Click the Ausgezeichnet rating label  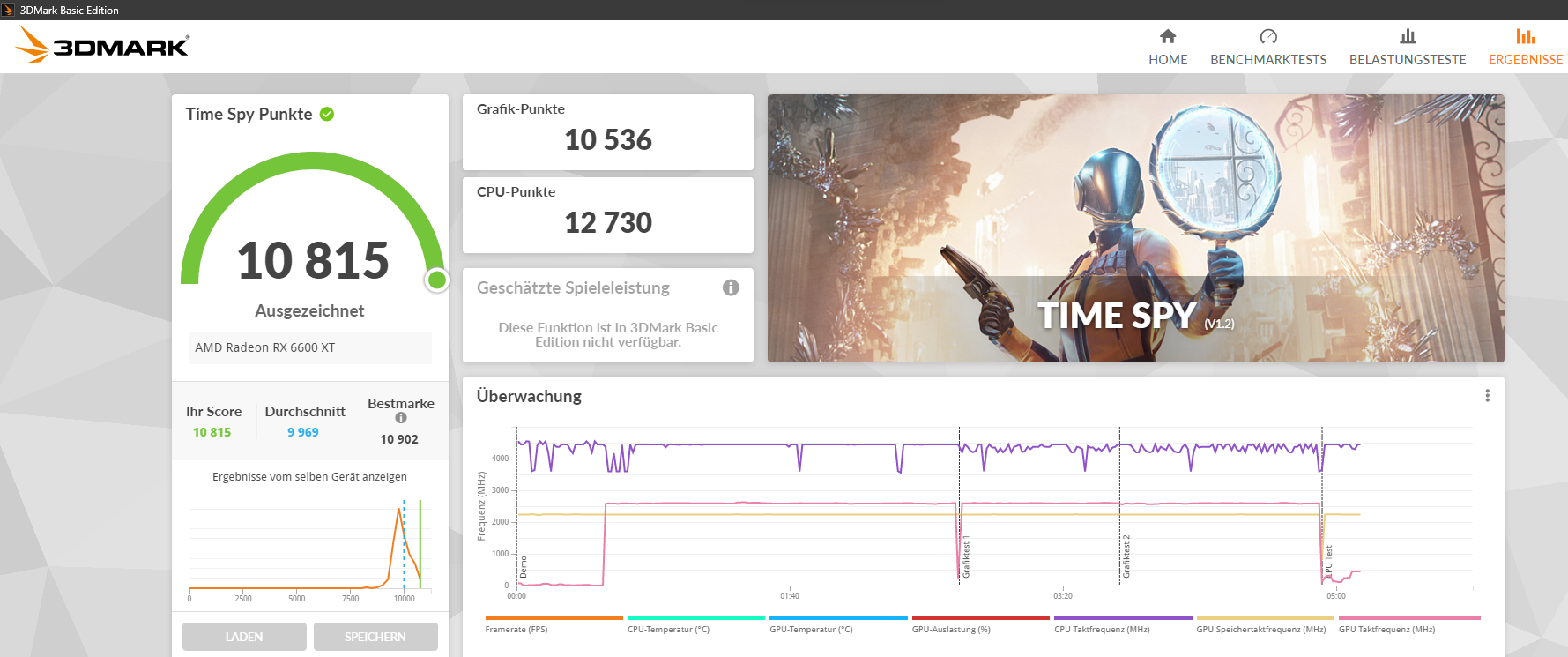[x=309, y=310]
